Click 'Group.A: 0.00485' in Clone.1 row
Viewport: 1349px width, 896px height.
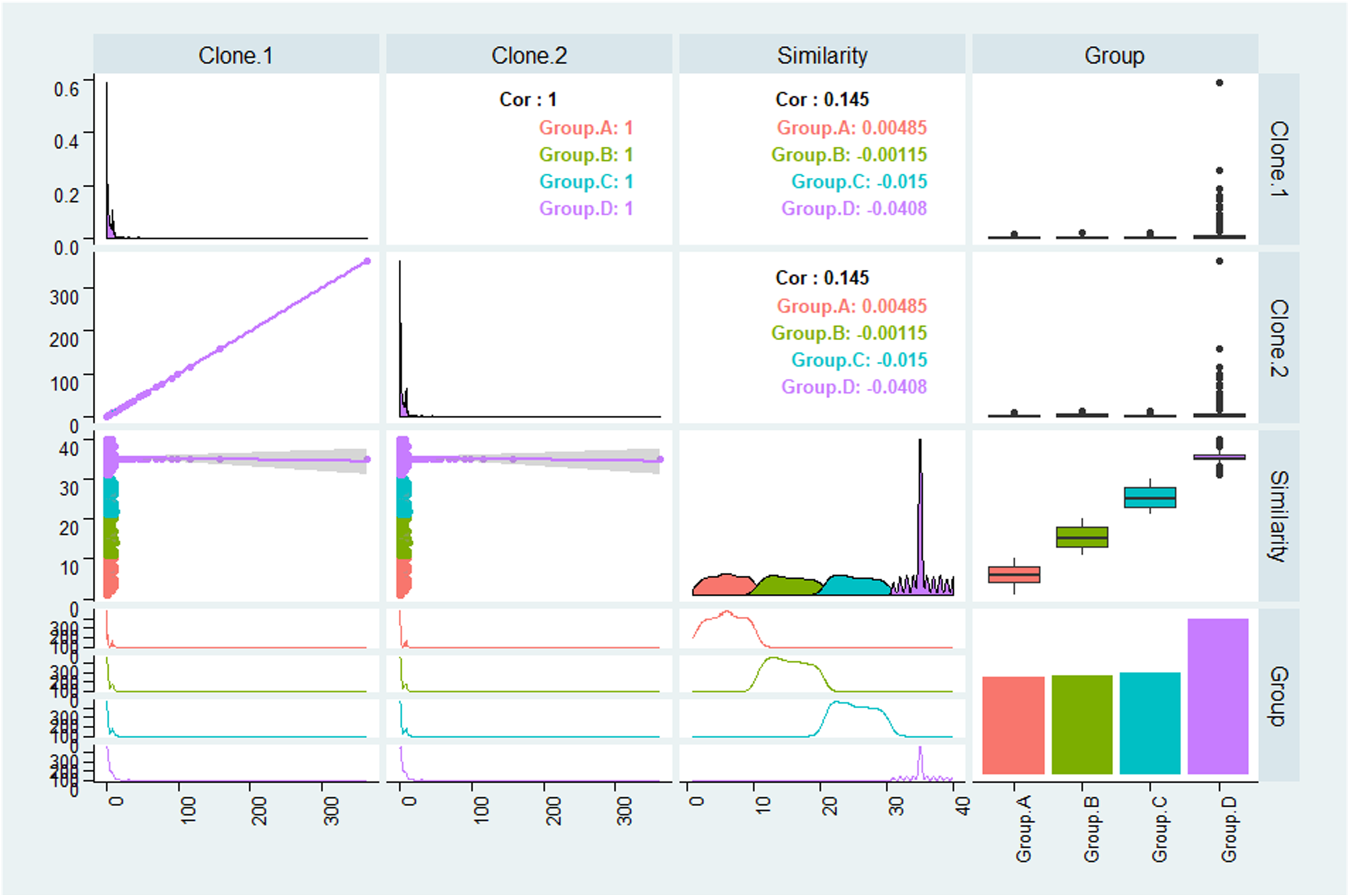[x=852, y=127]
